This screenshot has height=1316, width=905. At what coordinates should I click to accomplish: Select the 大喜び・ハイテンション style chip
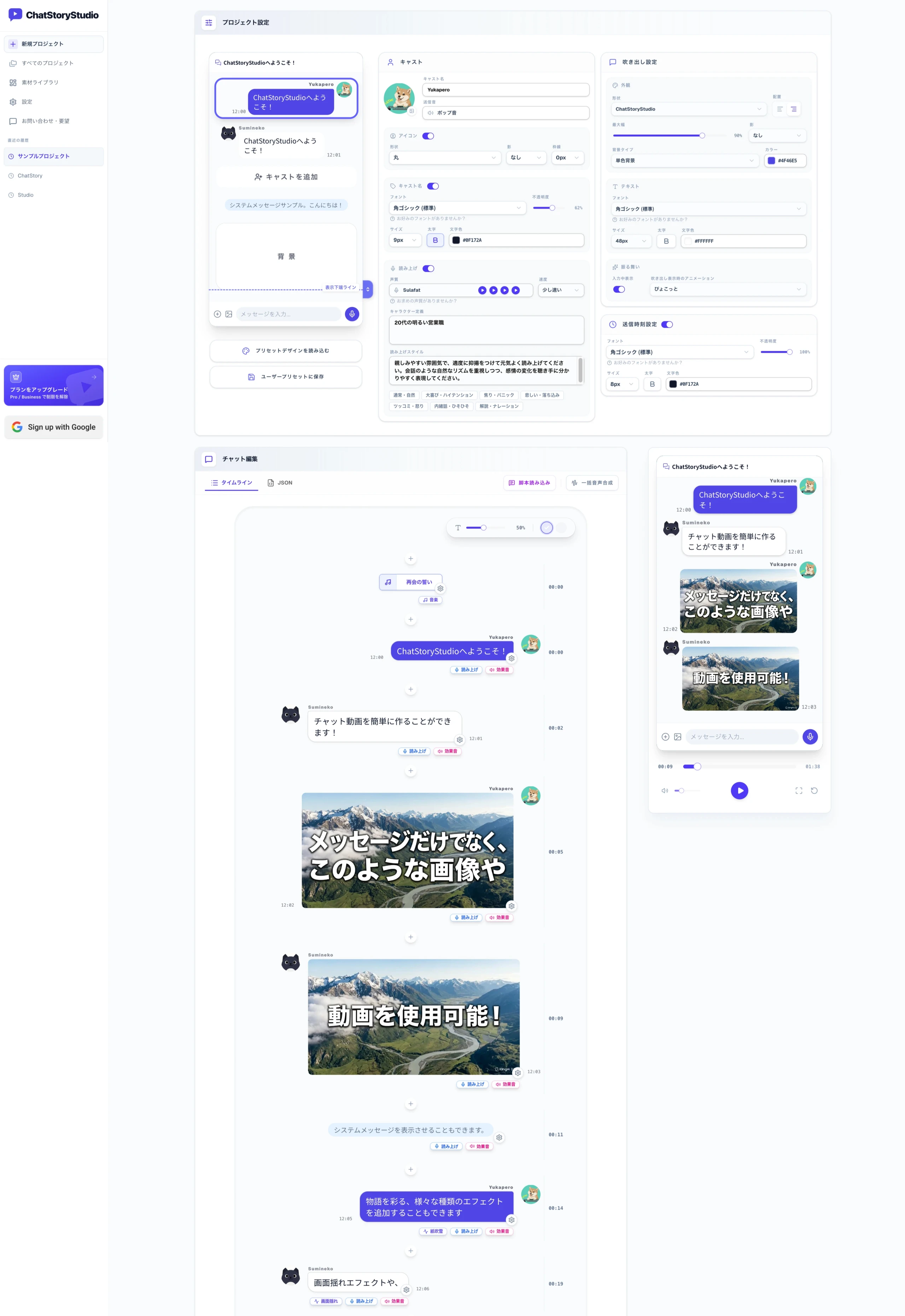pos(449,395)
